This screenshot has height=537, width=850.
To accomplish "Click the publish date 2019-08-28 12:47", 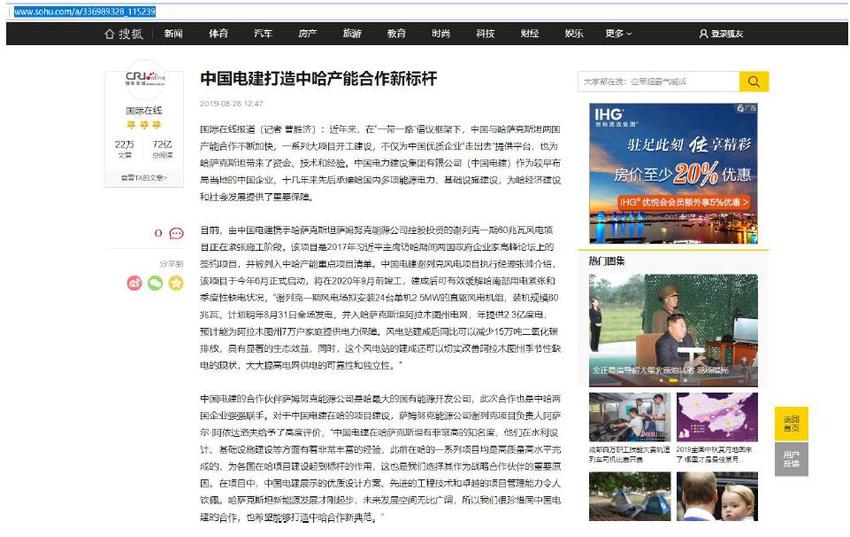I will [x=231, y=103].
